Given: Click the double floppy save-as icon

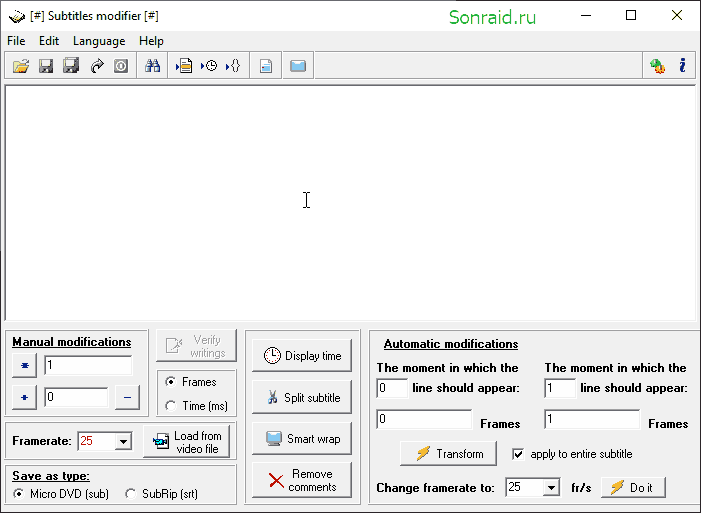Looking at the screenshot, I should click(71, 66).
